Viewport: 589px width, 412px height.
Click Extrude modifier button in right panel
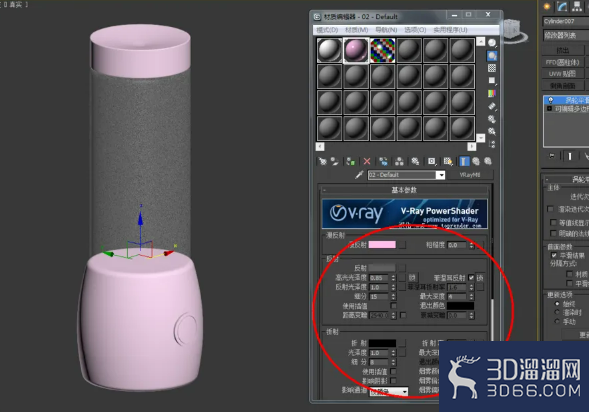click(x=563, y=50)
